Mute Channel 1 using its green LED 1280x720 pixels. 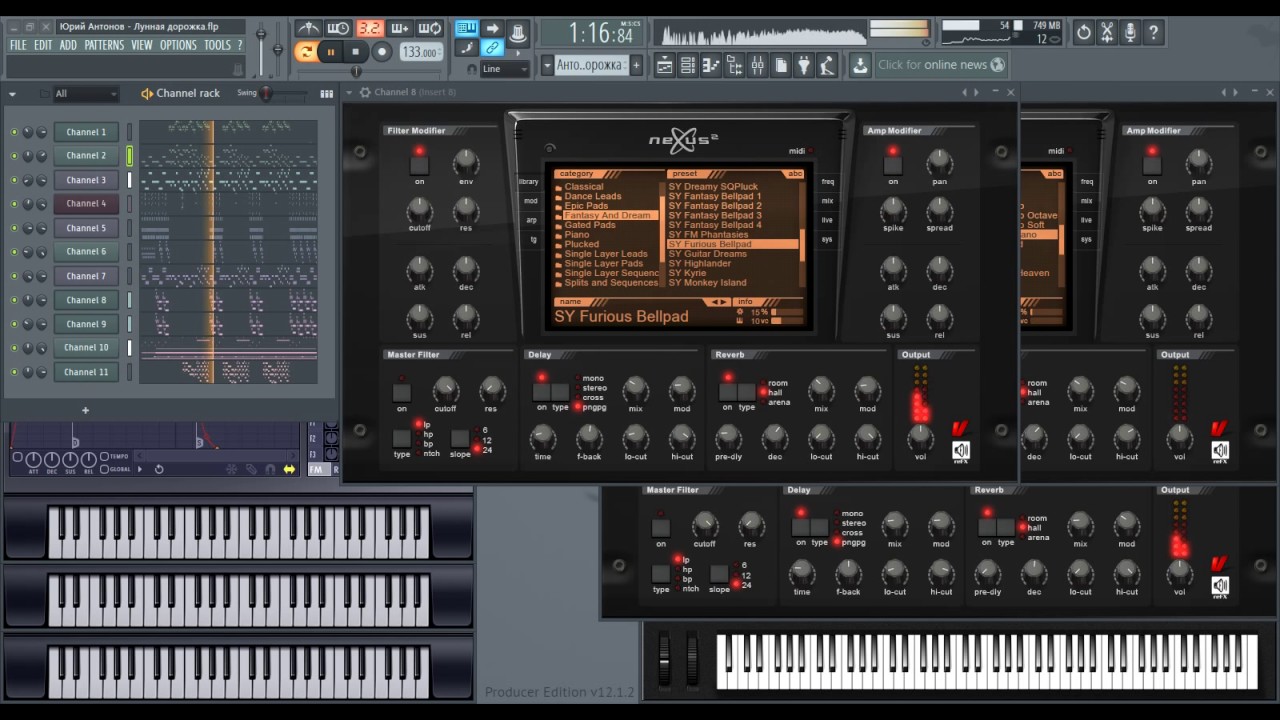coord(14,132)
